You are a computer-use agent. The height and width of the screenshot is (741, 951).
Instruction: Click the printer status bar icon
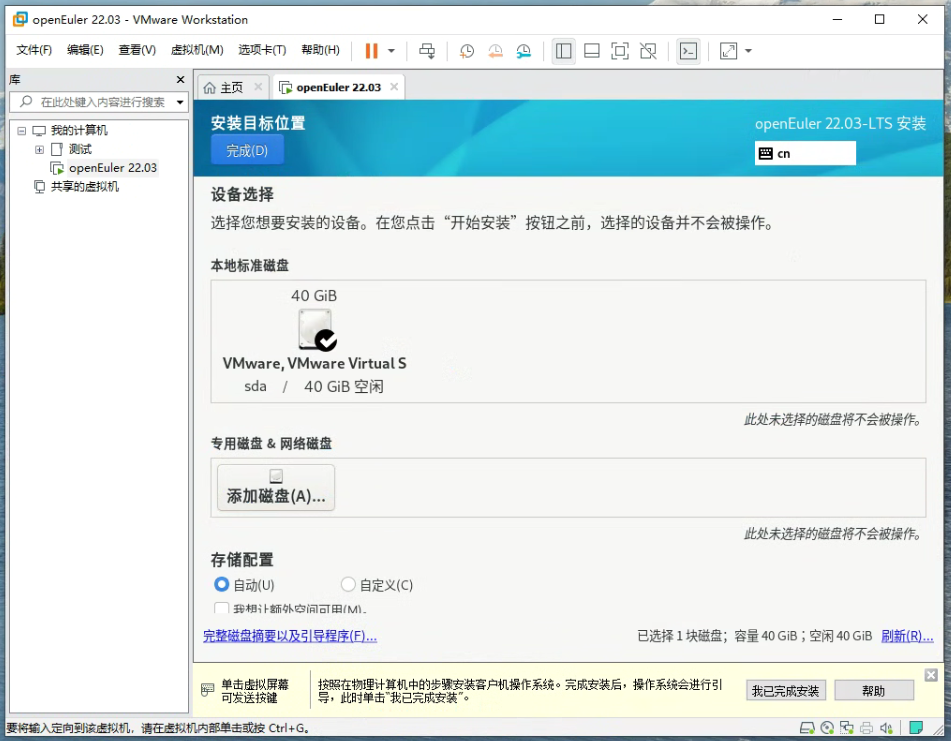point(866,728)
